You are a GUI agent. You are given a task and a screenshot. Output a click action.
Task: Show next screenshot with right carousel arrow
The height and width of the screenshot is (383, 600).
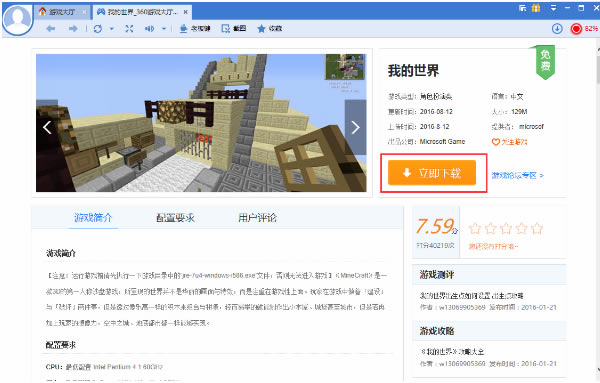[355, 127]
